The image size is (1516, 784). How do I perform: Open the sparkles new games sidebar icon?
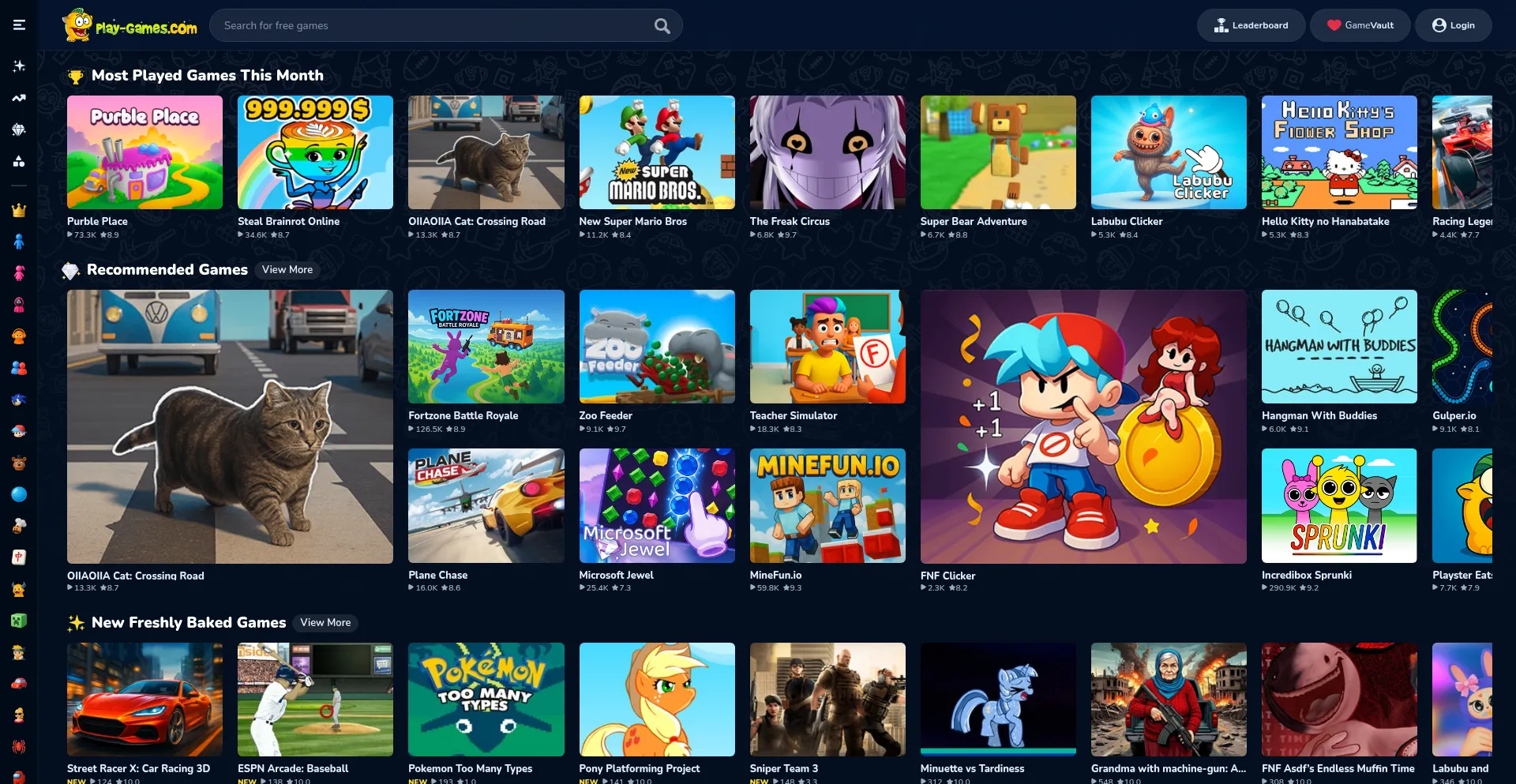click(19, 66)
